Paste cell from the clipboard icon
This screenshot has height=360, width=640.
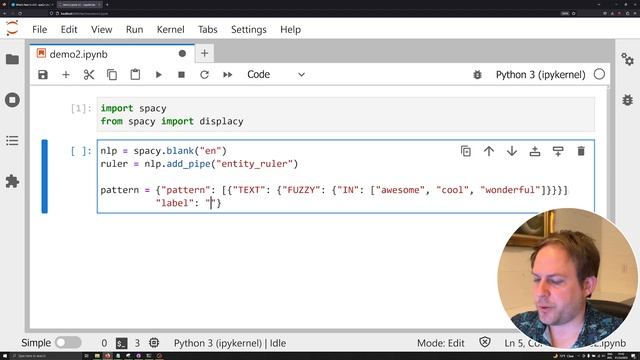tap(135, 75)
